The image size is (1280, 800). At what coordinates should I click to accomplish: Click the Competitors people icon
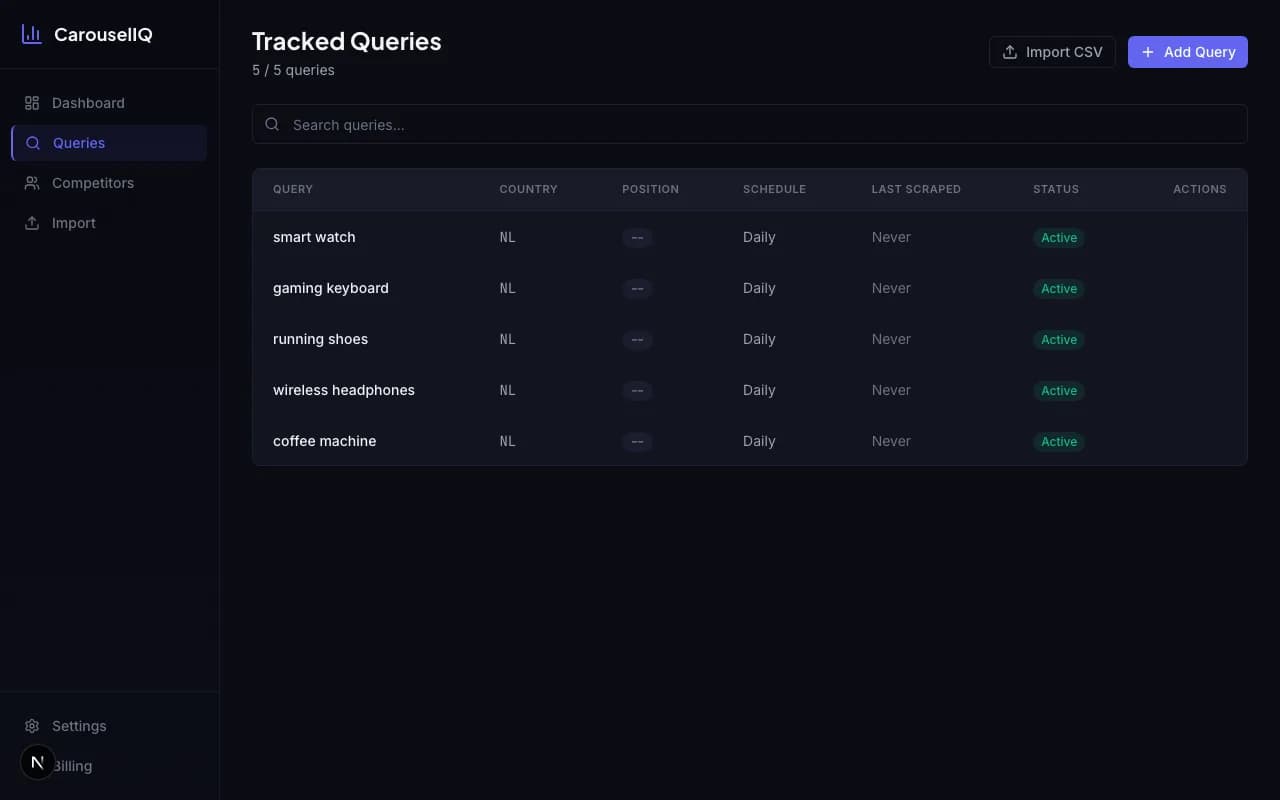coord(30,182)
